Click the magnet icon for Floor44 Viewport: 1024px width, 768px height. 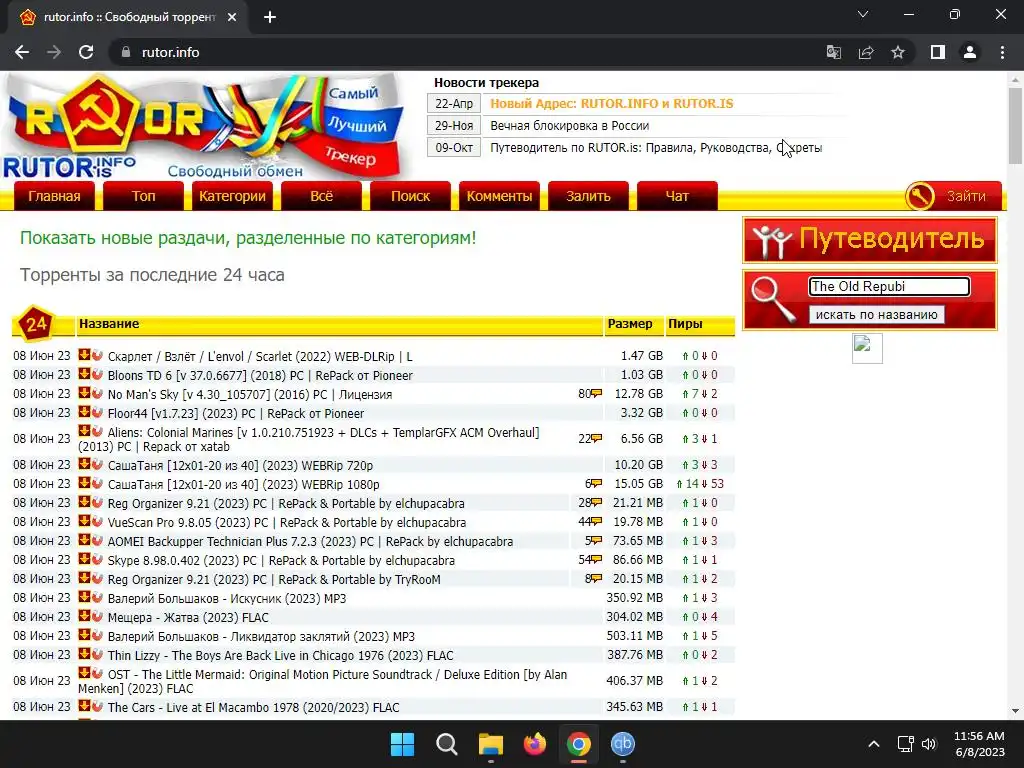pyautogui.click(x=97, y=413)
